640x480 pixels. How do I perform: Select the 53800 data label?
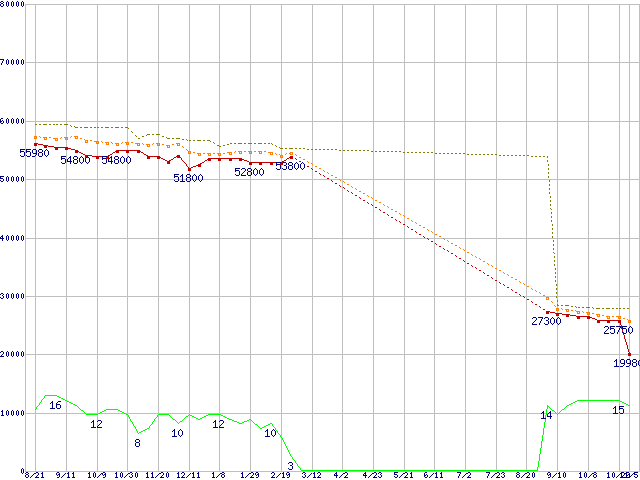(290, 166)
